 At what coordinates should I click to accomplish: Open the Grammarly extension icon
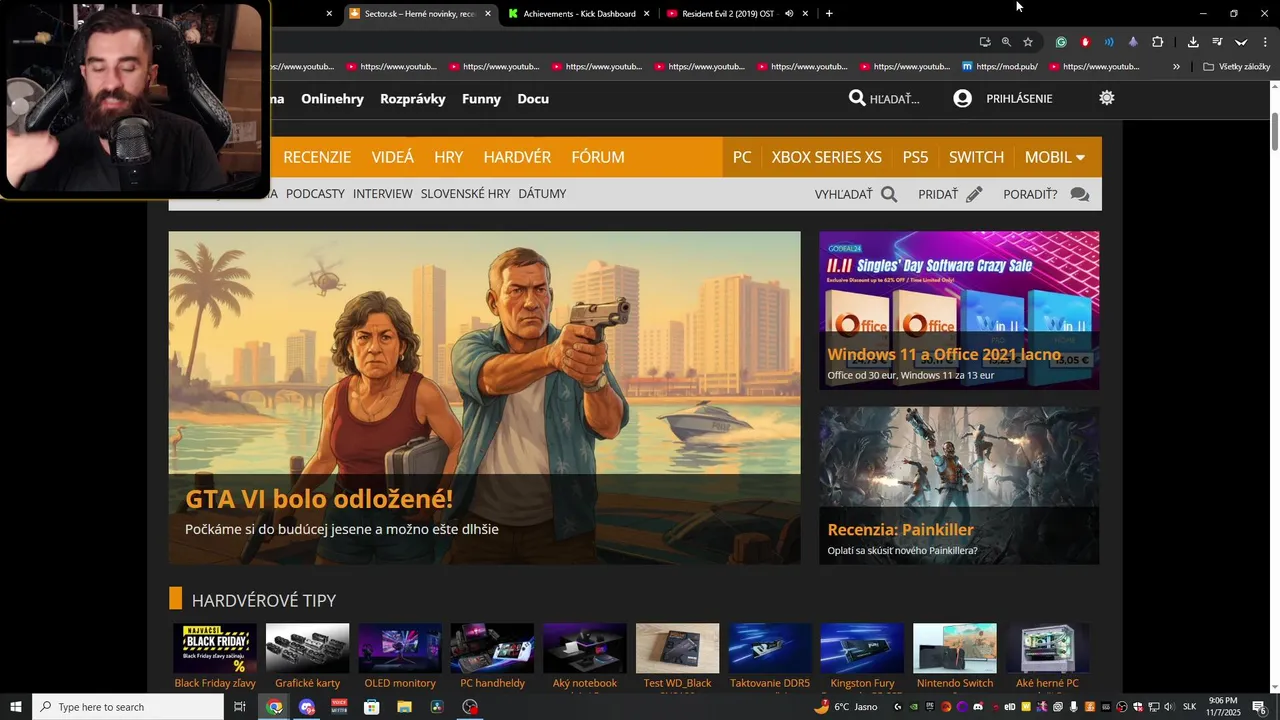[x=1061, y=42]
